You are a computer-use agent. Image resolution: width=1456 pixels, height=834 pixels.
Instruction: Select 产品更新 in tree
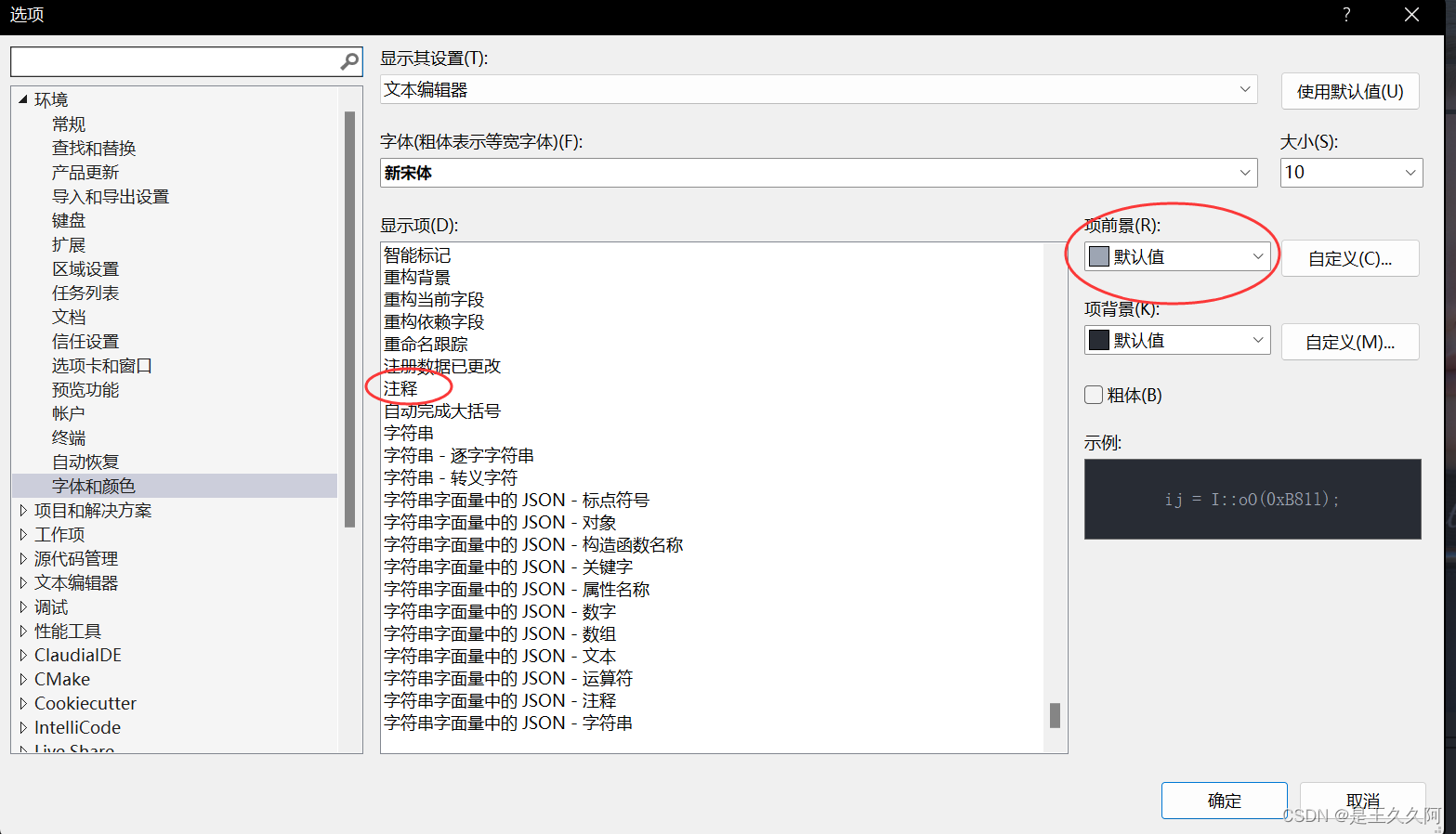tap(85, 172)
